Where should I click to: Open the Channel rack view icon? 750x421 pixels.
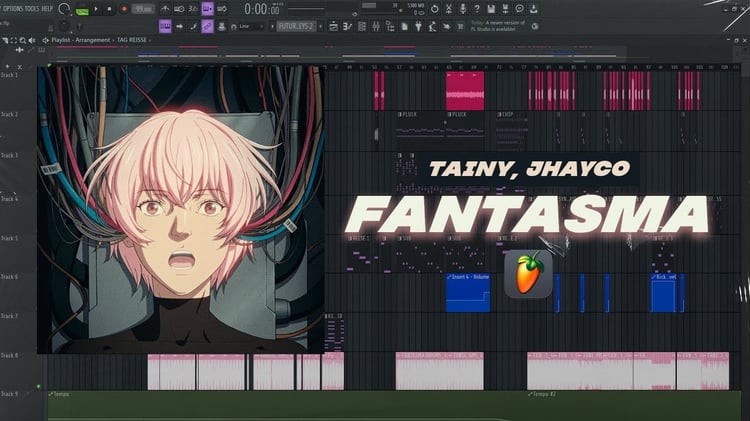click(362, 26)
